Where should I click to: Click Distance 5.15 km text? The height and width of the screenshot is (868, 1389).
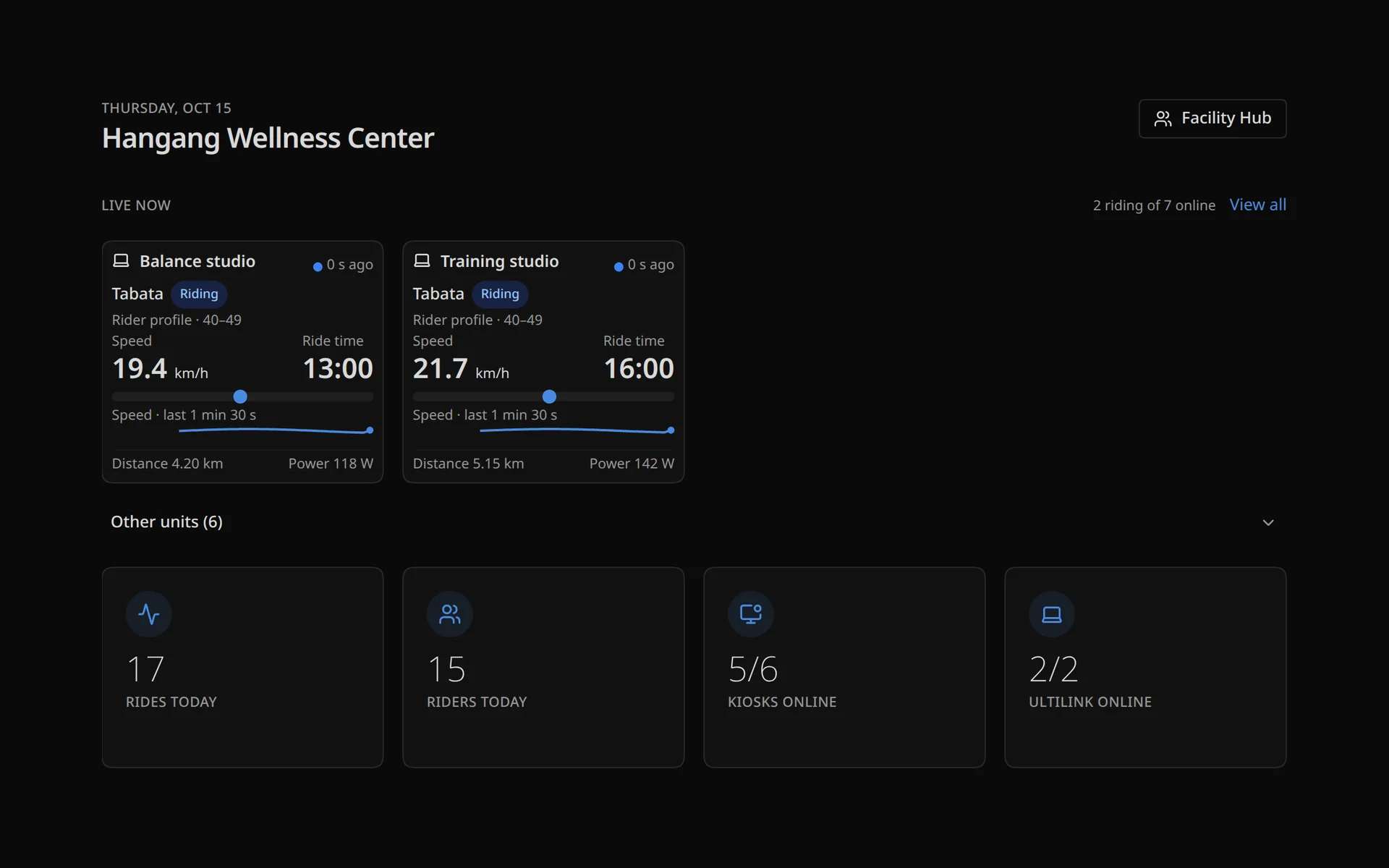click(468, 464)
